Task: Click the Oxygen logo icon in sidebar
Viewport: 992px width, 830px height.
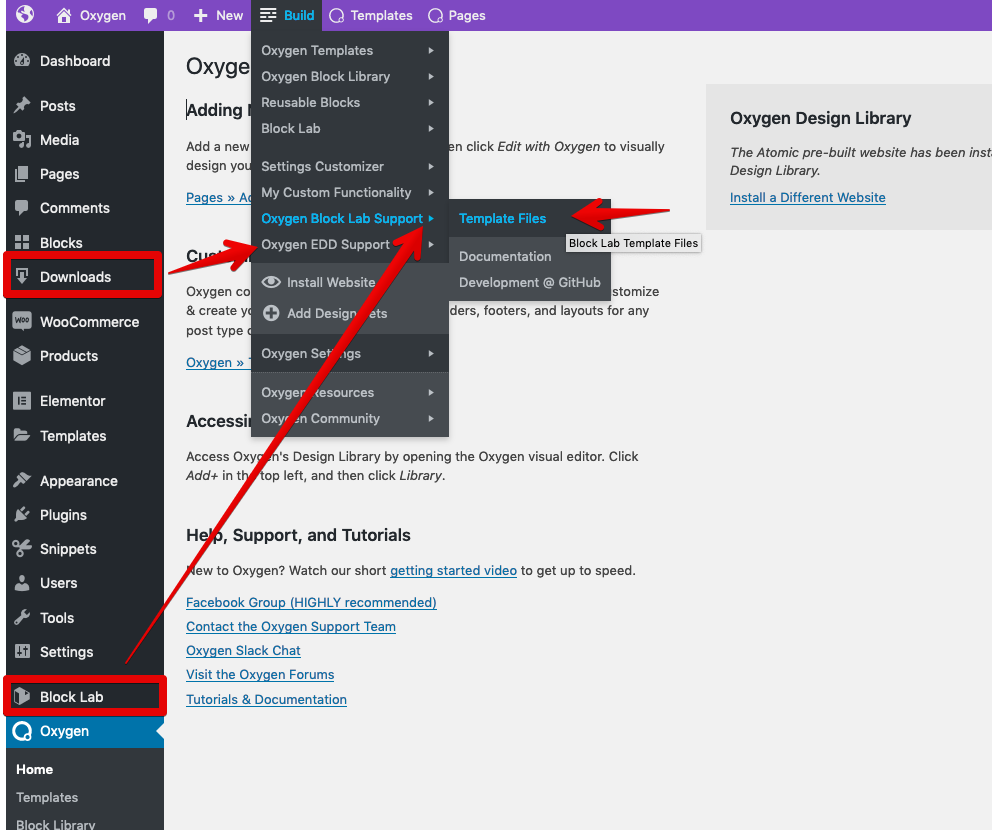Action: tap(22, 731)
